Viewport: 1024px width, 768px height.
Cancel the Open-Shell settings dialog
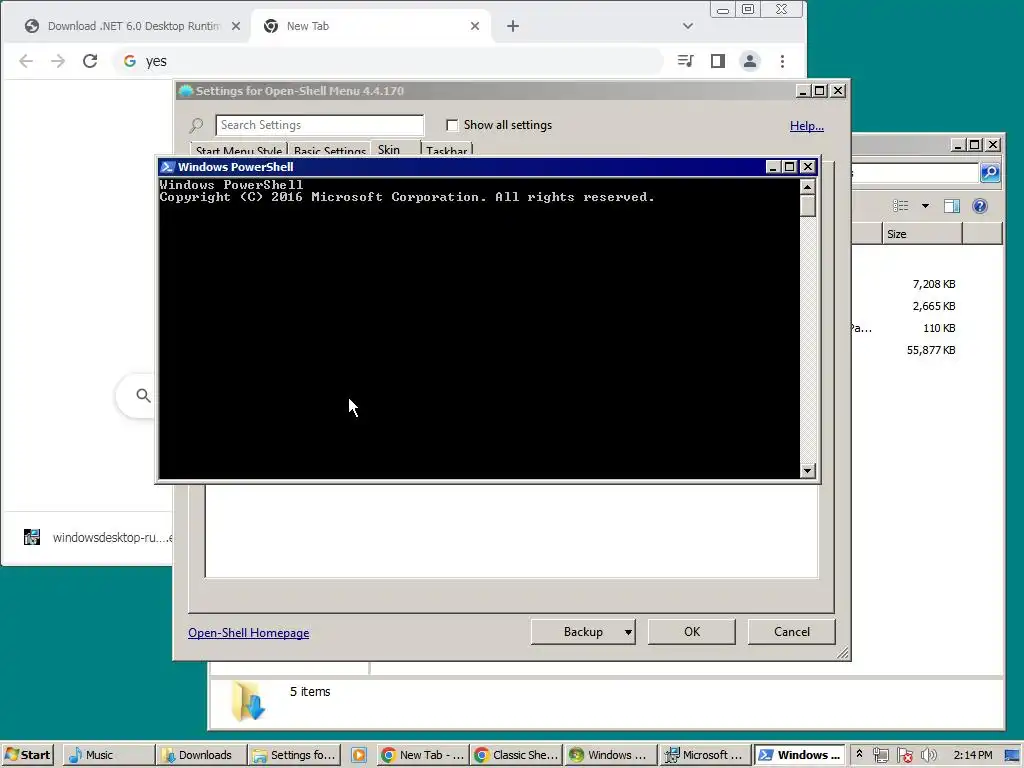(x=792, y=632)
